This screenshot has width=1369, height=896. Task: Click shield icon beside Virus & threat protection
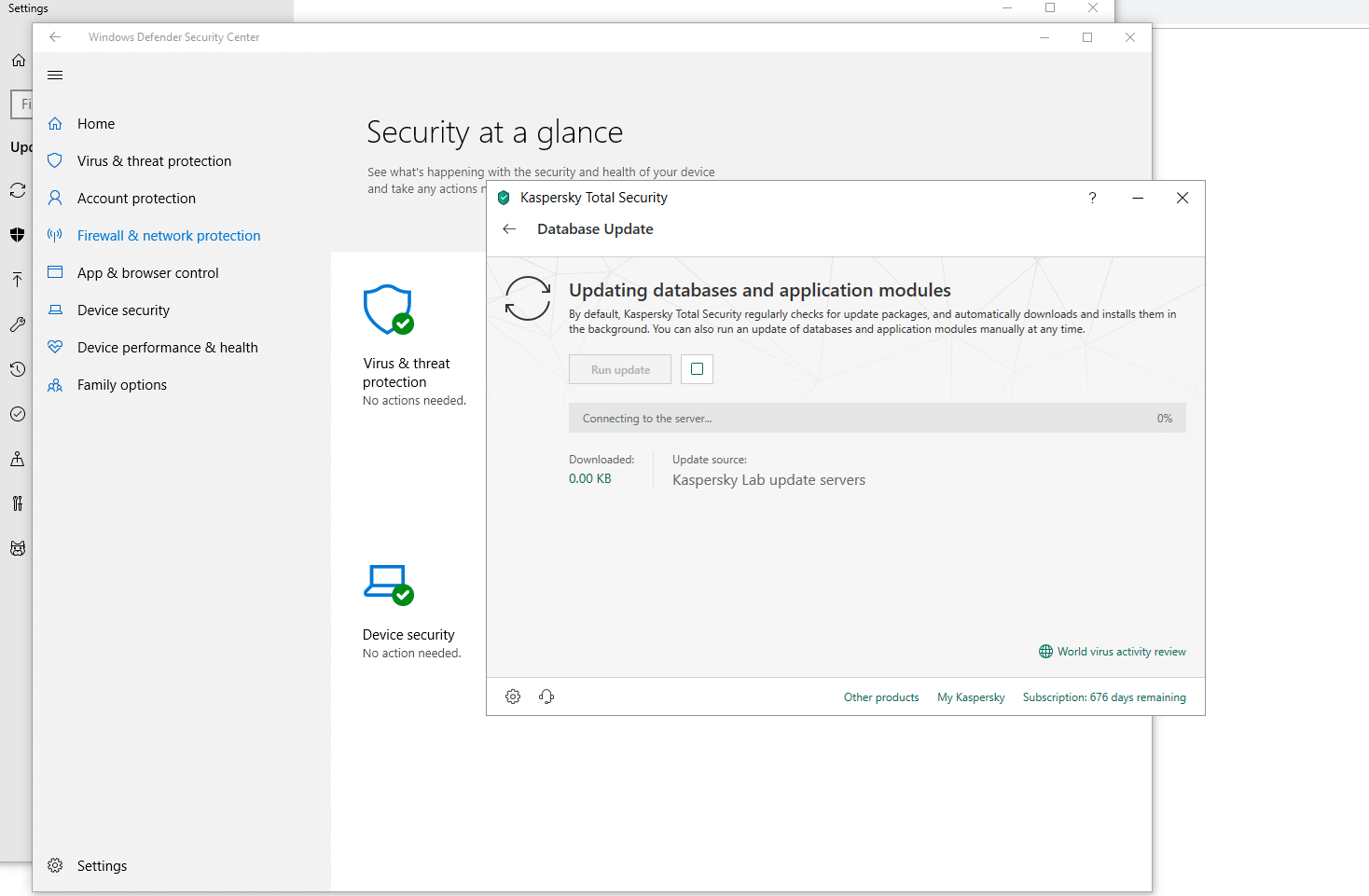coord(55,160)
